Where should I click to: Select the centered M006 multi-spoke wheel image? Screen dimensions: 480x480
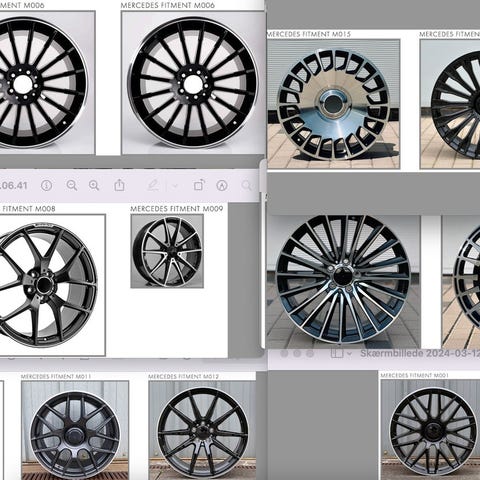click(193, 83)
